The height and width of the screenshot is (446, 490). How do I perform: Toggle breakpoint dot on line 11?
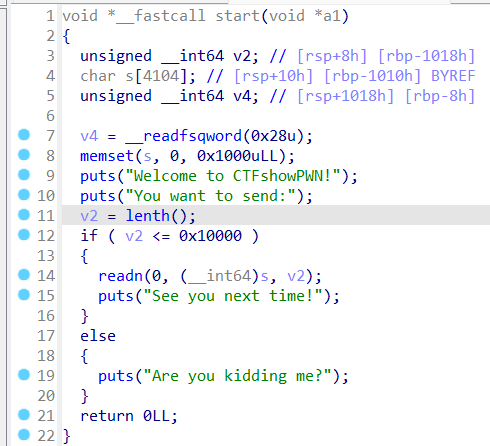[x=24, y=215]
